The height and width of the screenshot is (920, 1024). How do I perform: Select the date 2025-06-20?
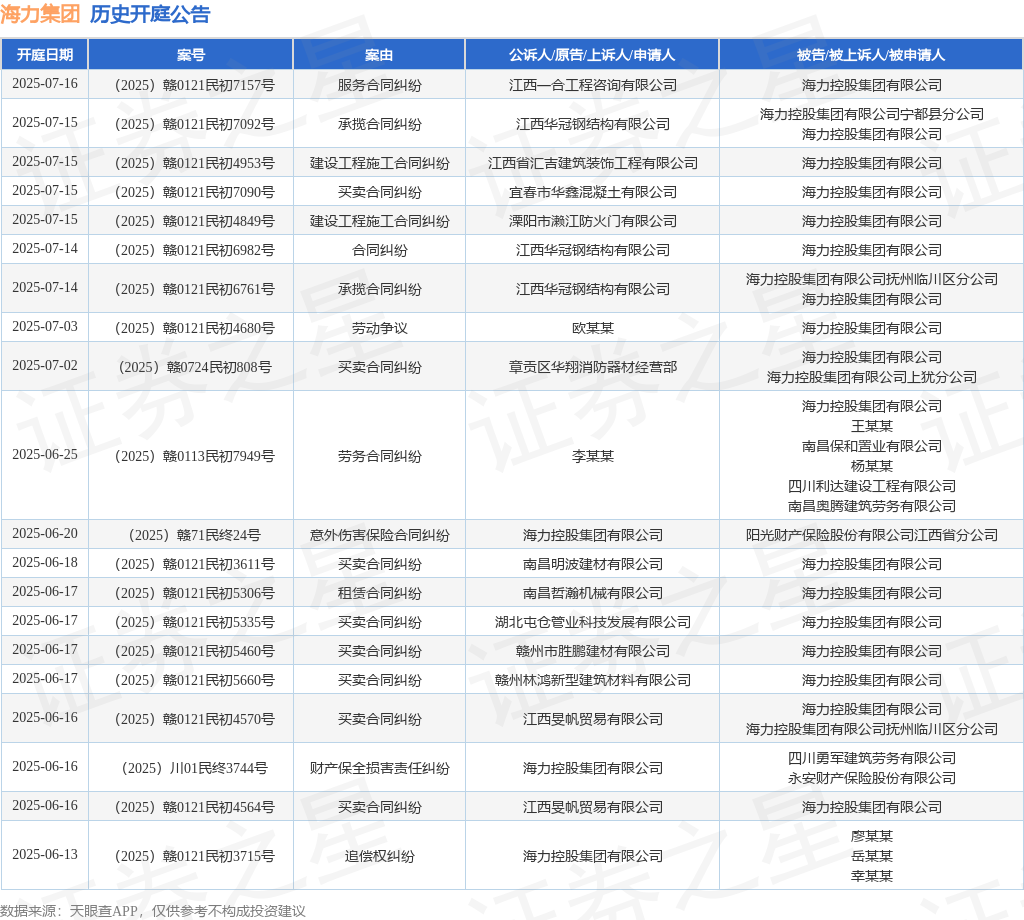point(44,534)
